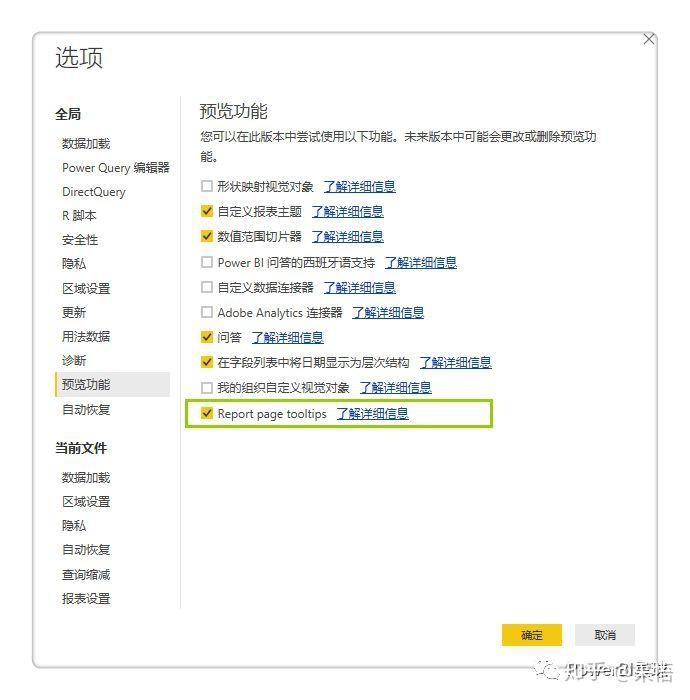Viewport: 690px width, 700px height.
Task: Enable 自定义数据连接器 checkbox
Action: pos(207,287)
